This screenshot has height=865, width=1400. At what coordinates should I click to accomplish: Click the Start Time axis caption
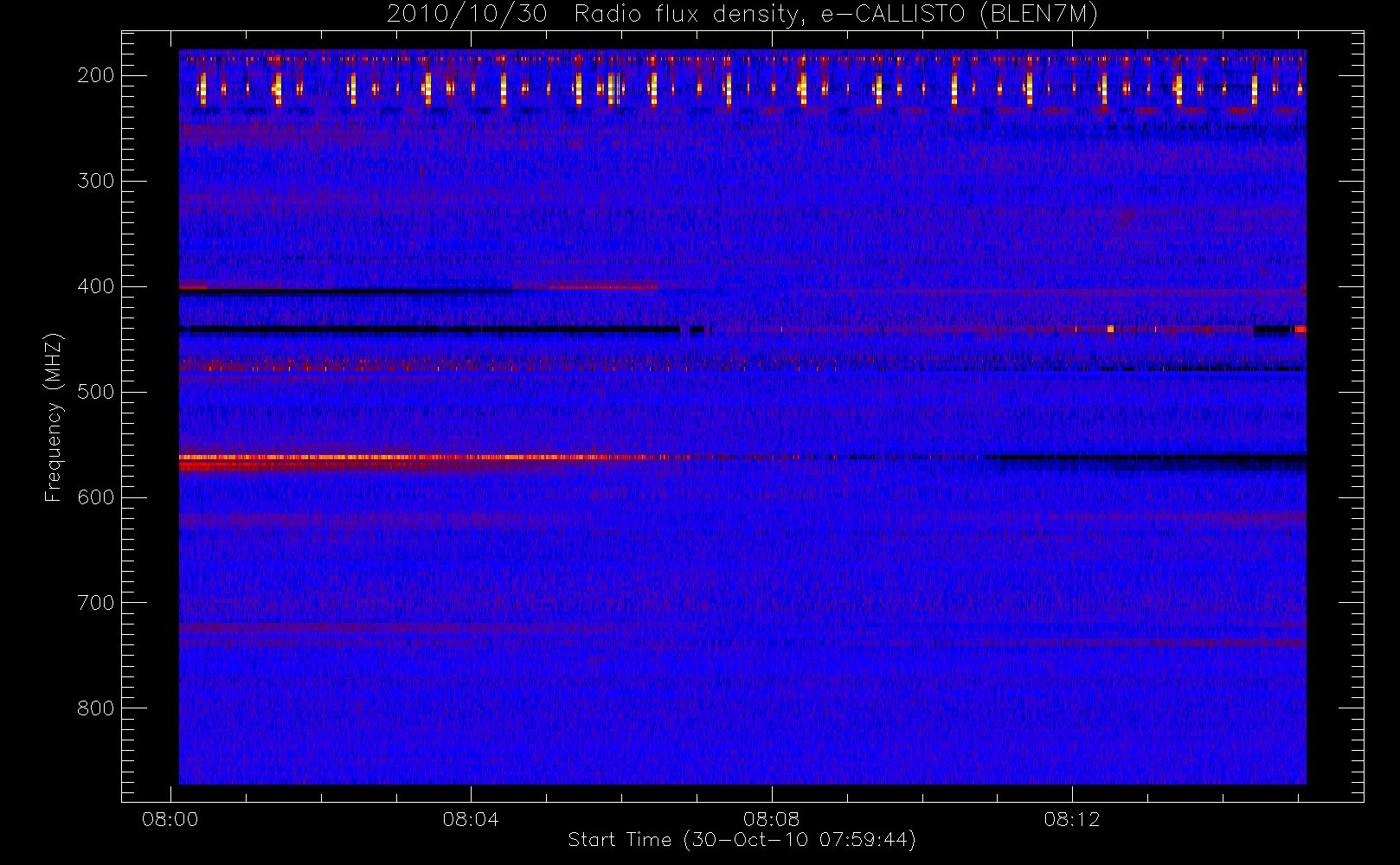point(742,840)
